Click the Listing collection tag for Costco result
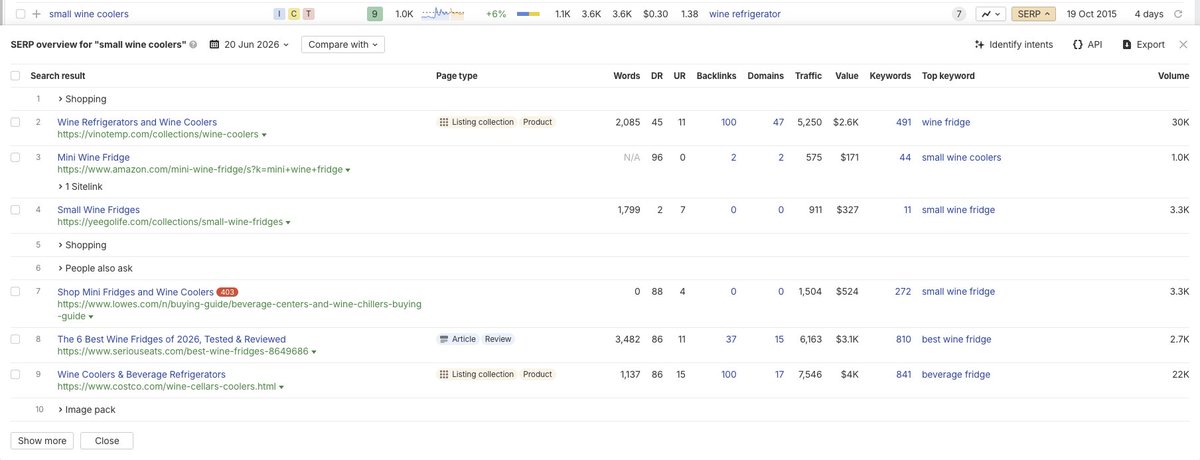Screen dimensions: 1200x460 tap(477, 374)
